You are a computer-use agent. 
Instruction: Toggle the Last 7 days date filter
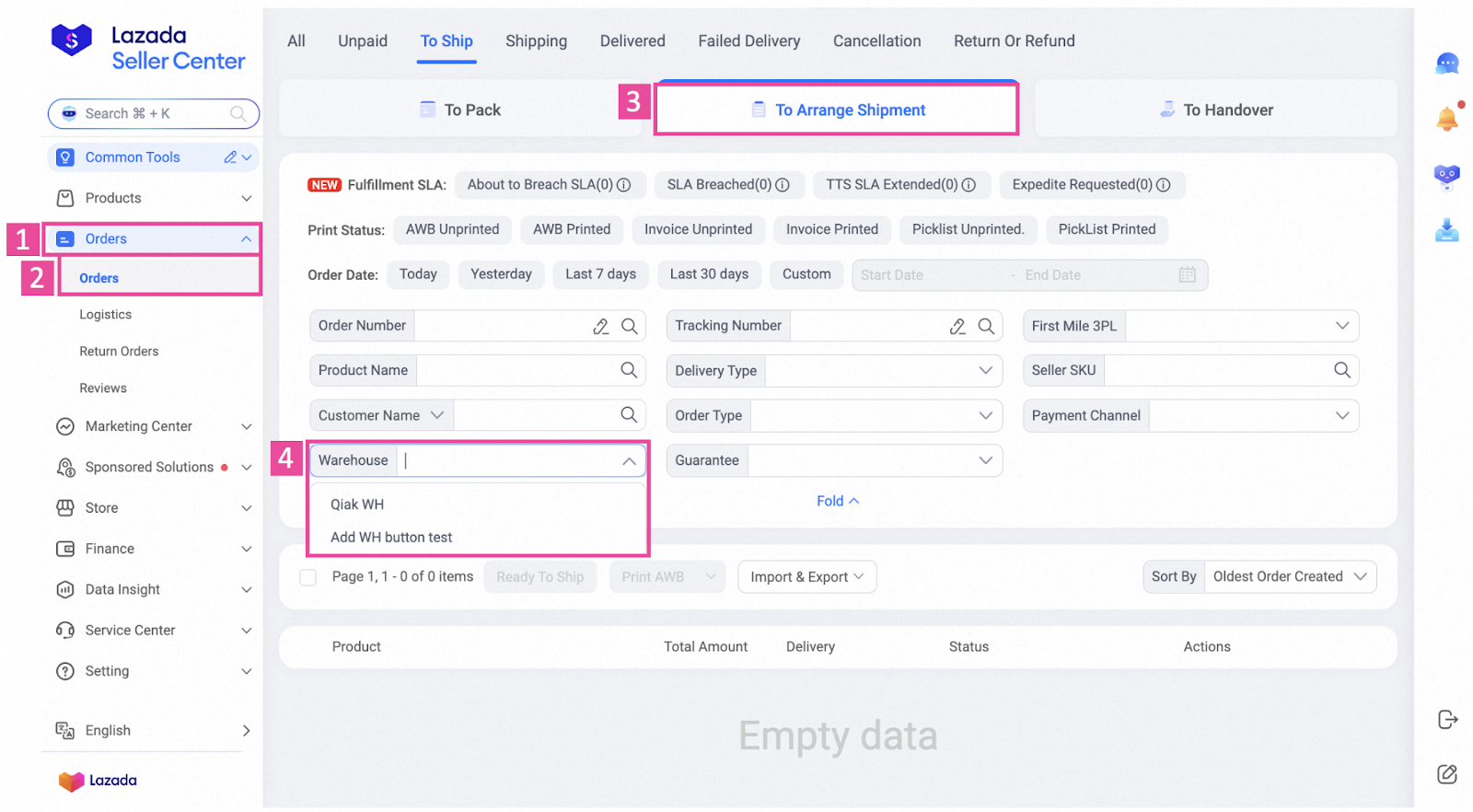pyautogui.click(x=600, y=274)
